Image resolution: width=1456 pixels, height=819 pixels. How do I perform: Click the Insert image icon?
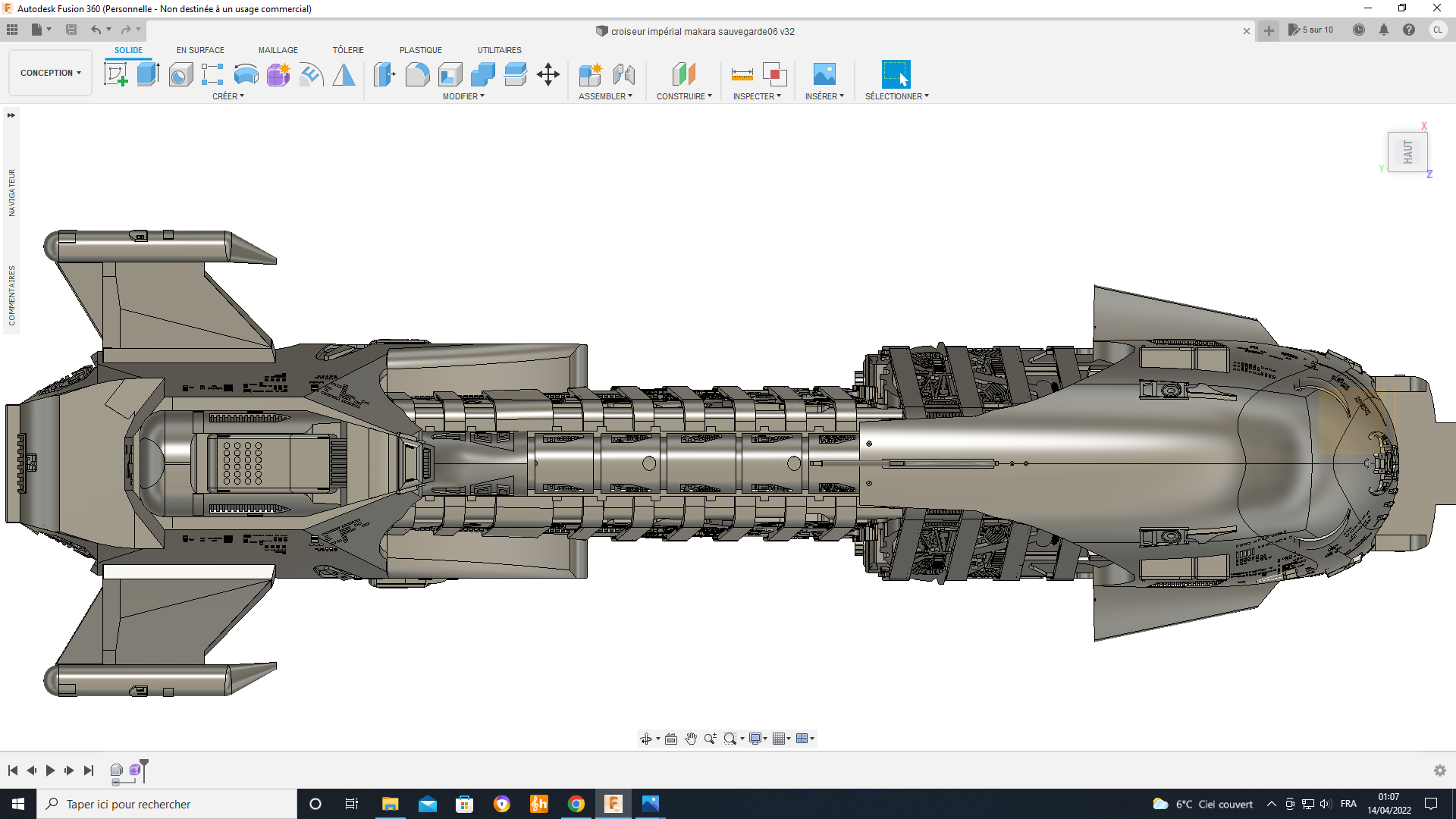tap(824, 74)
